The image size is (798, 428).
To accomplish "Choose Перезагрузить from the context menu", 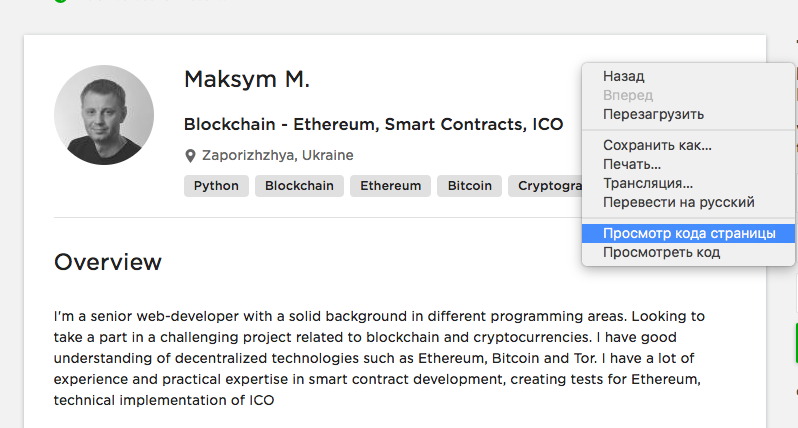I will (653, 114).
